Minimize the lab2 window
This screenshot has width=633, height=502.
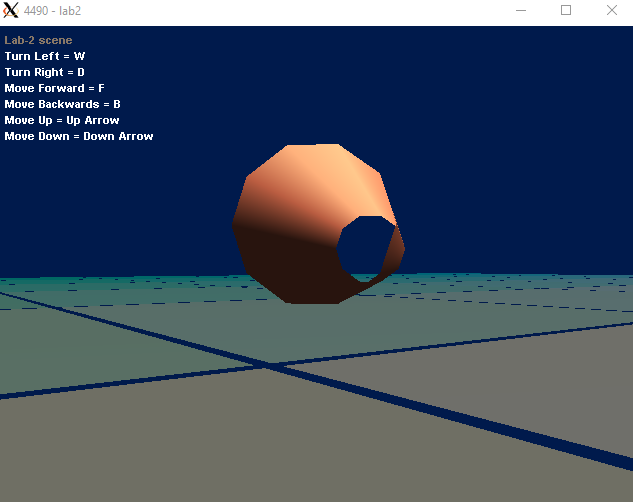(521, 10)
